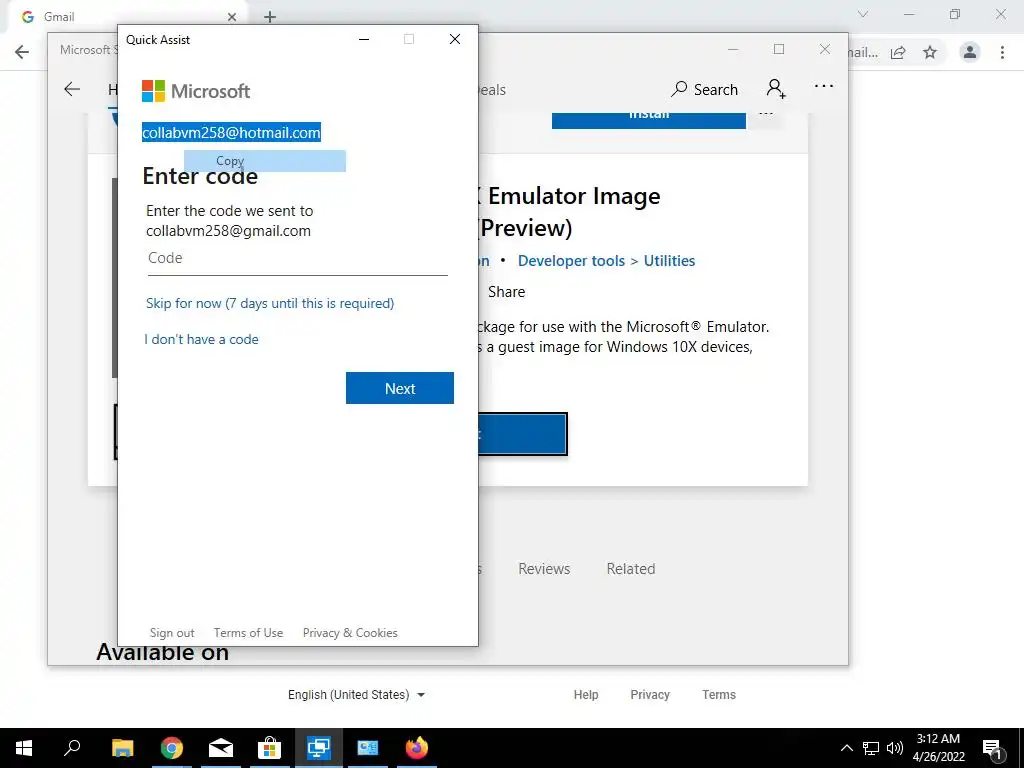Open Firefox from taskbar

point(417,748)
